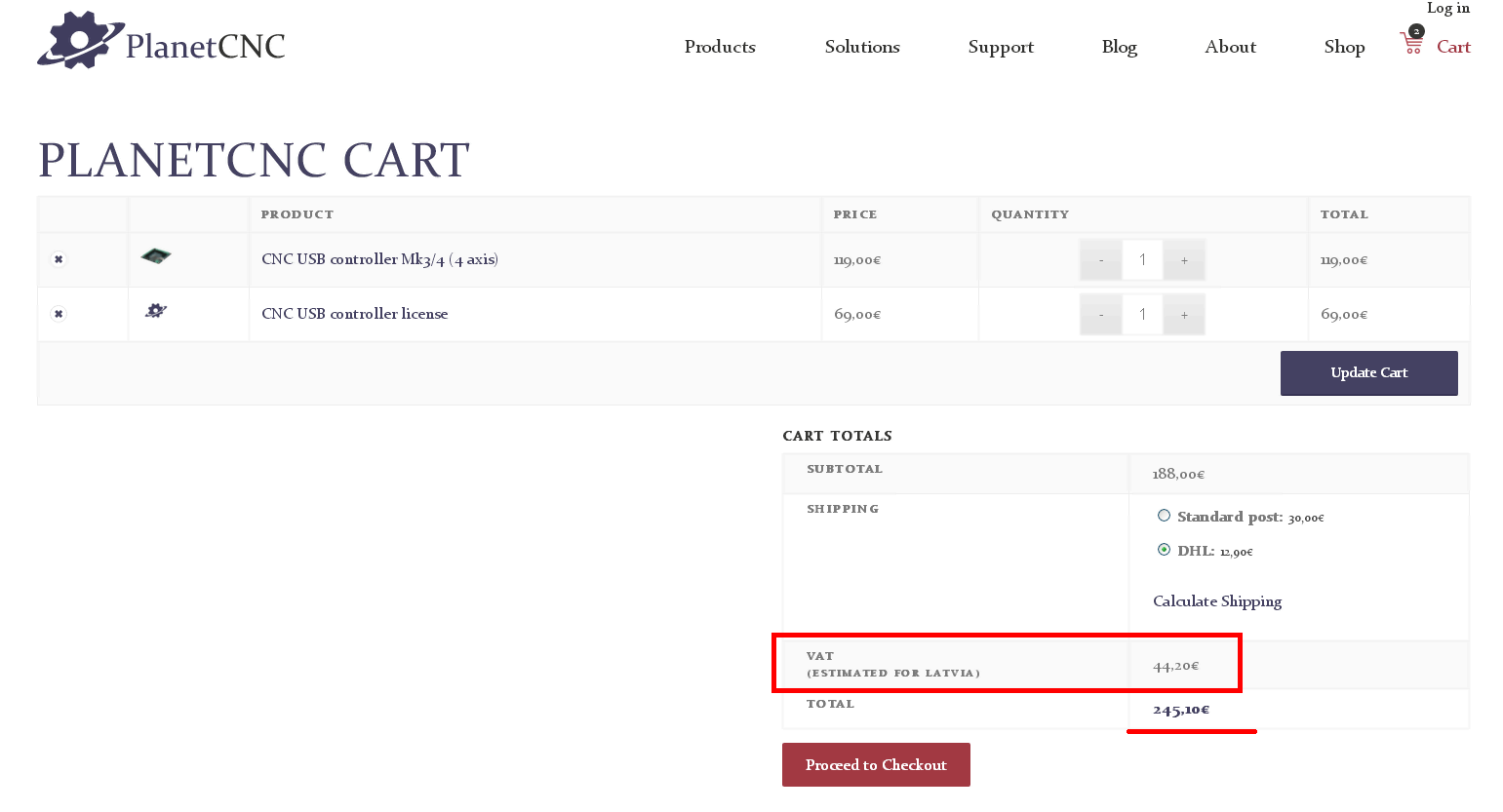Image resolution: width=1503 pixels, height=812 pixels.
Task: Open the shopping cart icon
Action: (x=1411, y=43)
